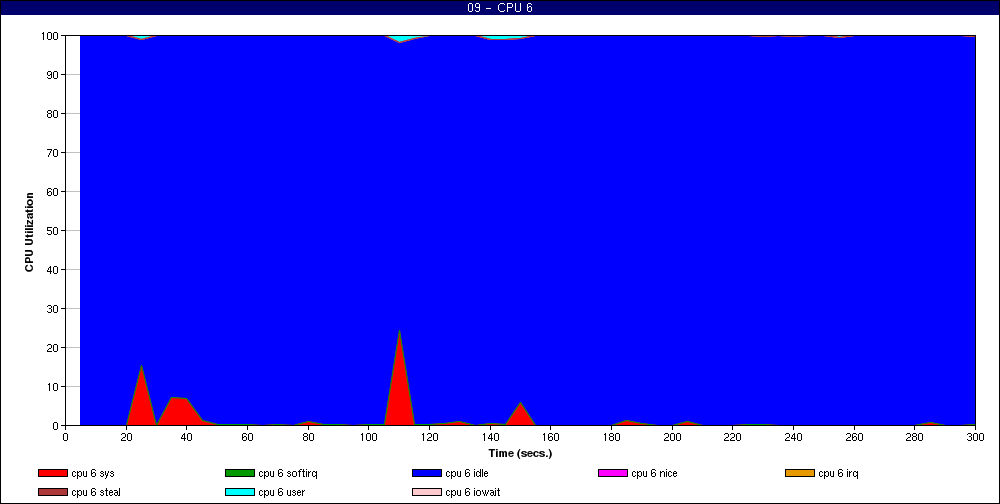Click the y-axis tick label 90

53,75
